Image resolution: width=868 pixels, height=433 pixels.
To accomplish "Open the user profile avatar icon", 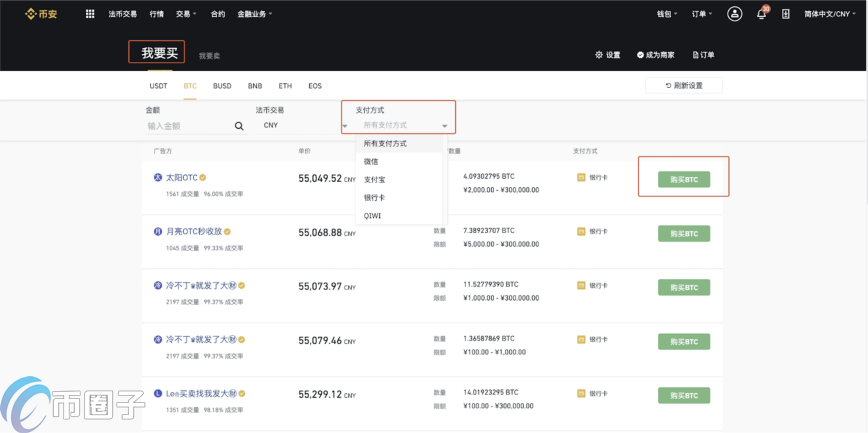I will click(x=735, y=14).
